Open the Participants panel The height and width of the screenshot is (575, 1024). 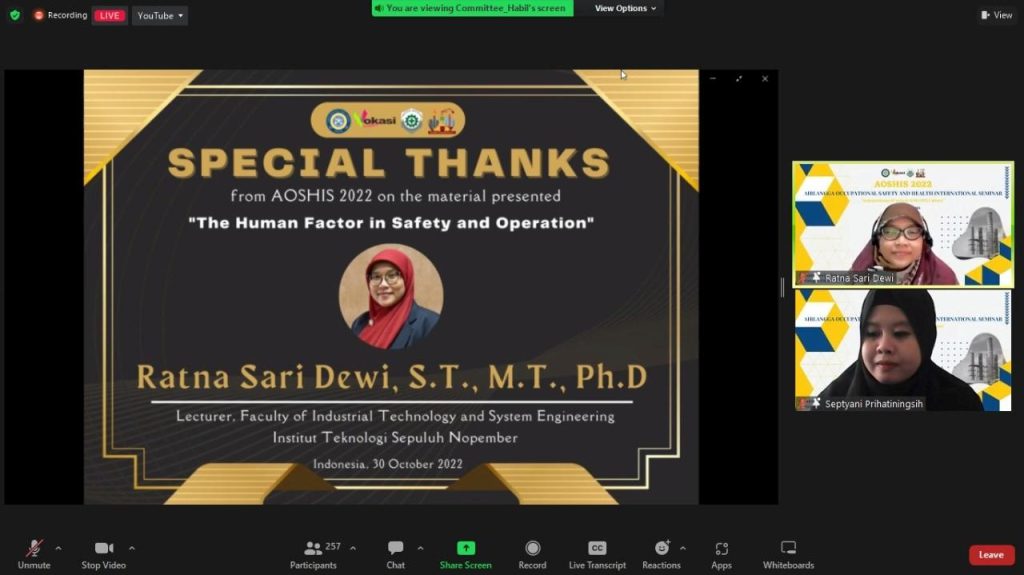(x=313, y=554)
